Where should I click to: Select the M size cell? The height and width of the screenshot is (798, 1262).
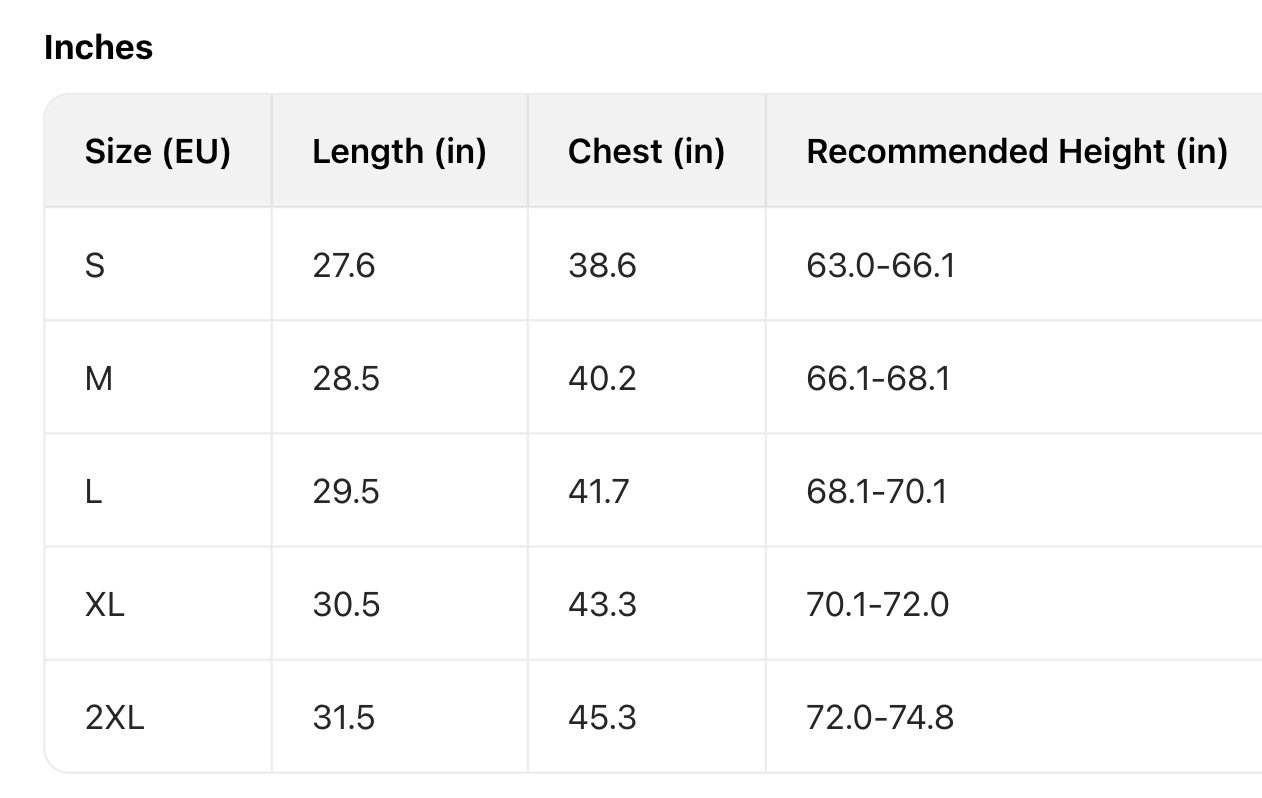tap(99, 379)
